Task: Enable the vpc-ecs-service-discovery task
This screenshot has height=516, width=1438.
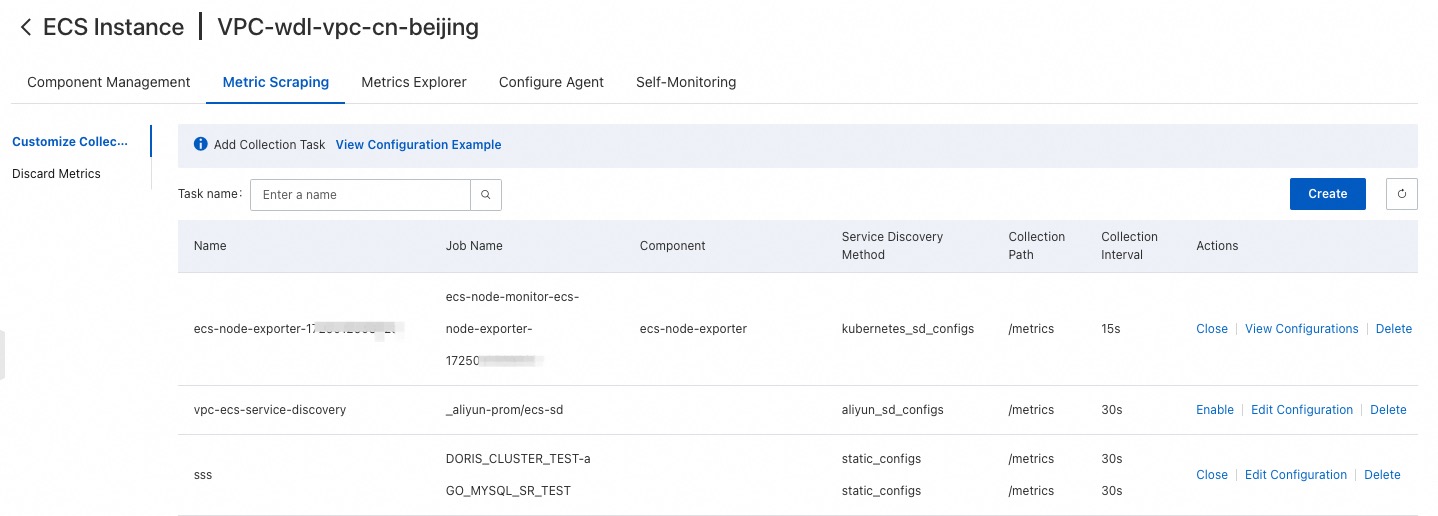Action: pyautogui.click(x=1214, y=410)
